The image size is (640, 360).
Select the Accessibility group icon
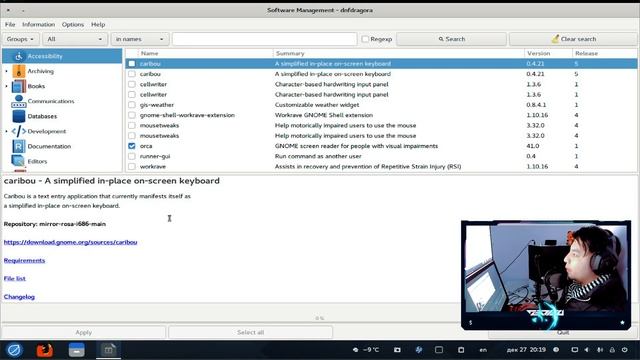click(x=19, y=56)
